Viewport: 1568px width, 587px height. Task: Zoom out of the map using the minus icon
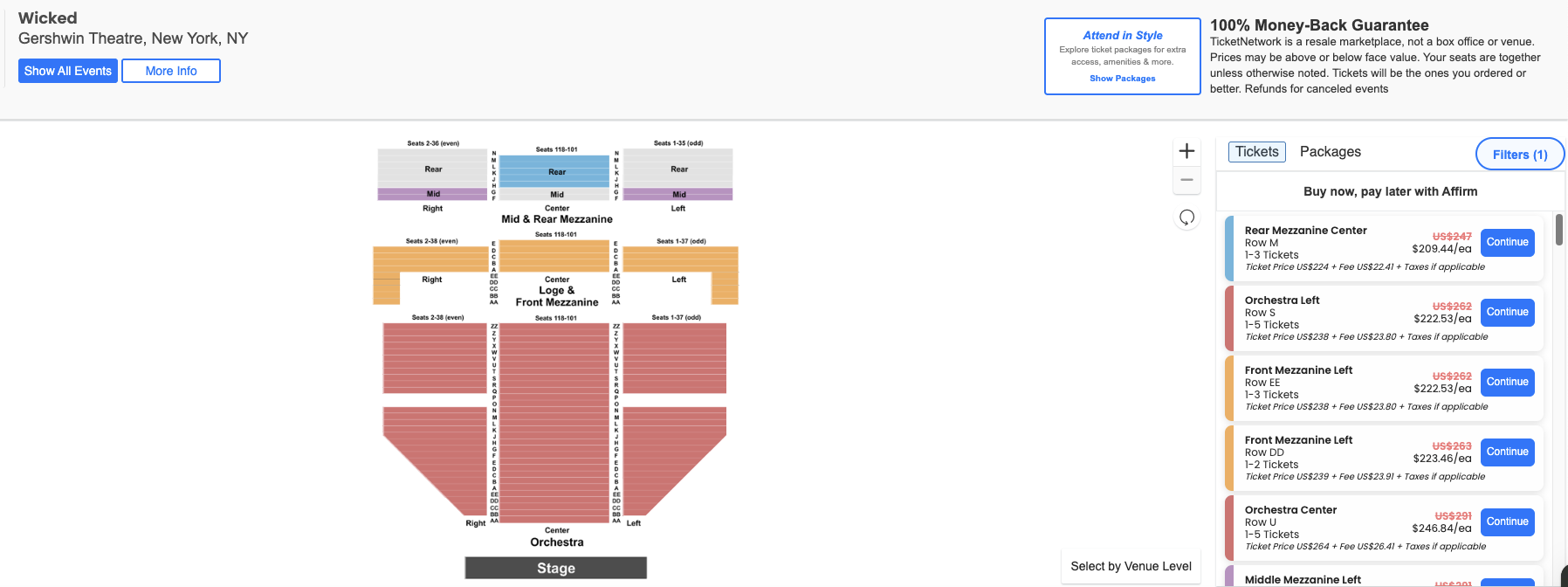pyautogui.click(x=1186, y=180)
